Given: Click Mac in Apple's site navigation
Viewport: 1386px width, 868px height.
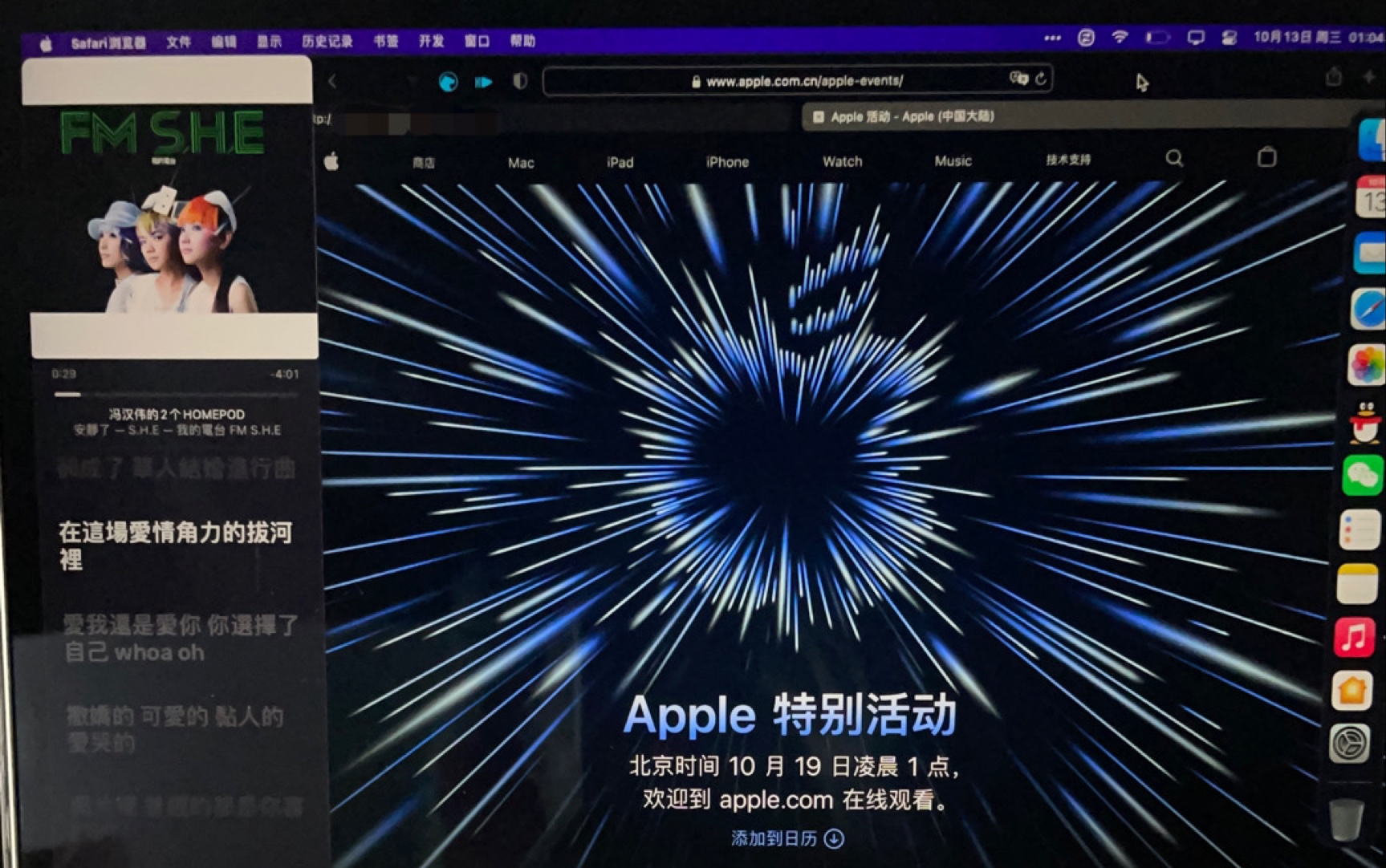Looking at the screenshot, I should click(520, 163).
